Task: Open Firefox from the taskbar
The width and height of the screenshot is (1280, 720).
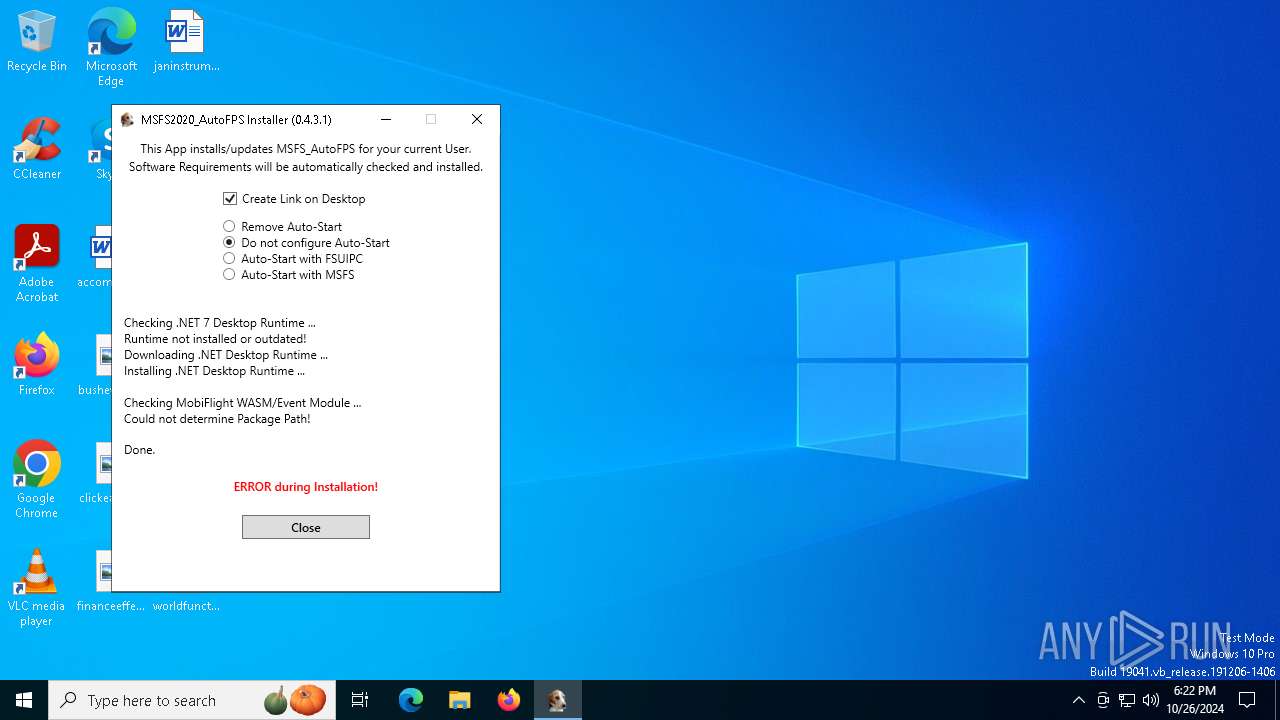Action: [x=508, y=700]
